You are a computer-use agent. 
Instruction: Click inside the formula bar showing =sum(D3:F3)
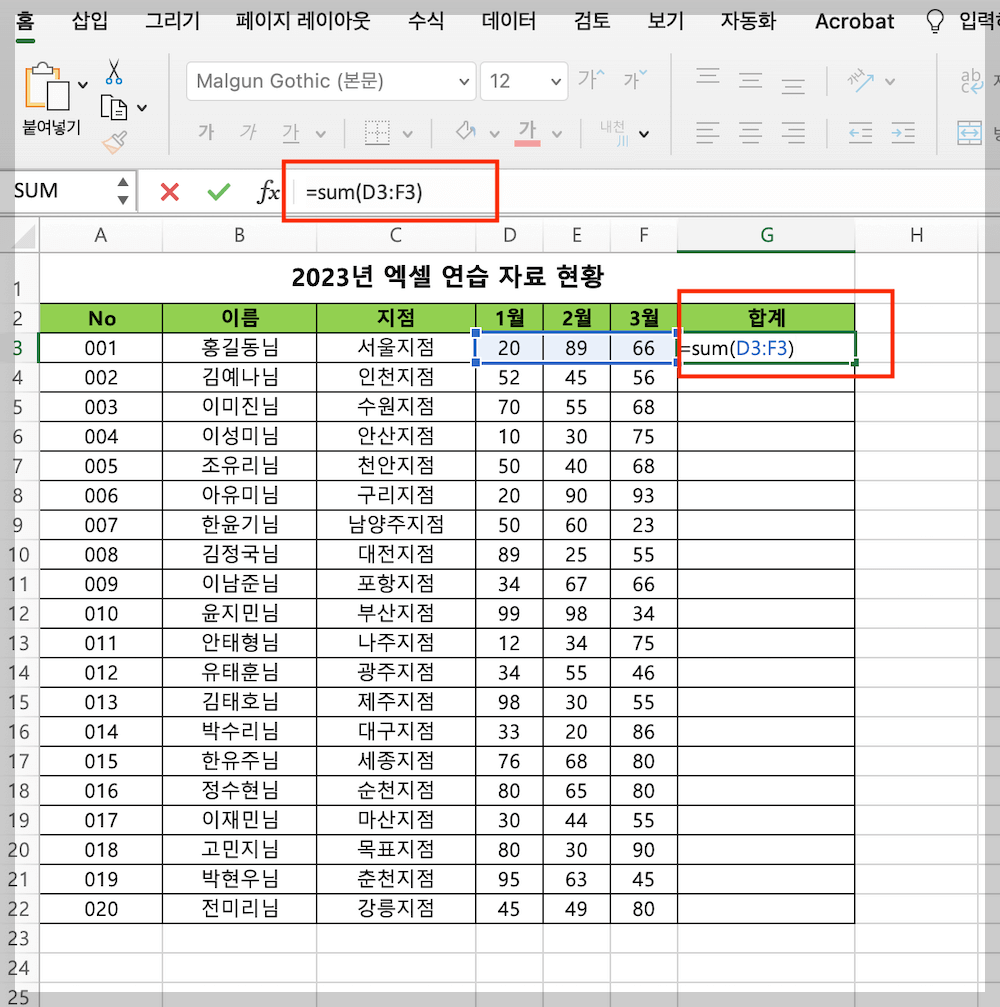coord(390,191)
